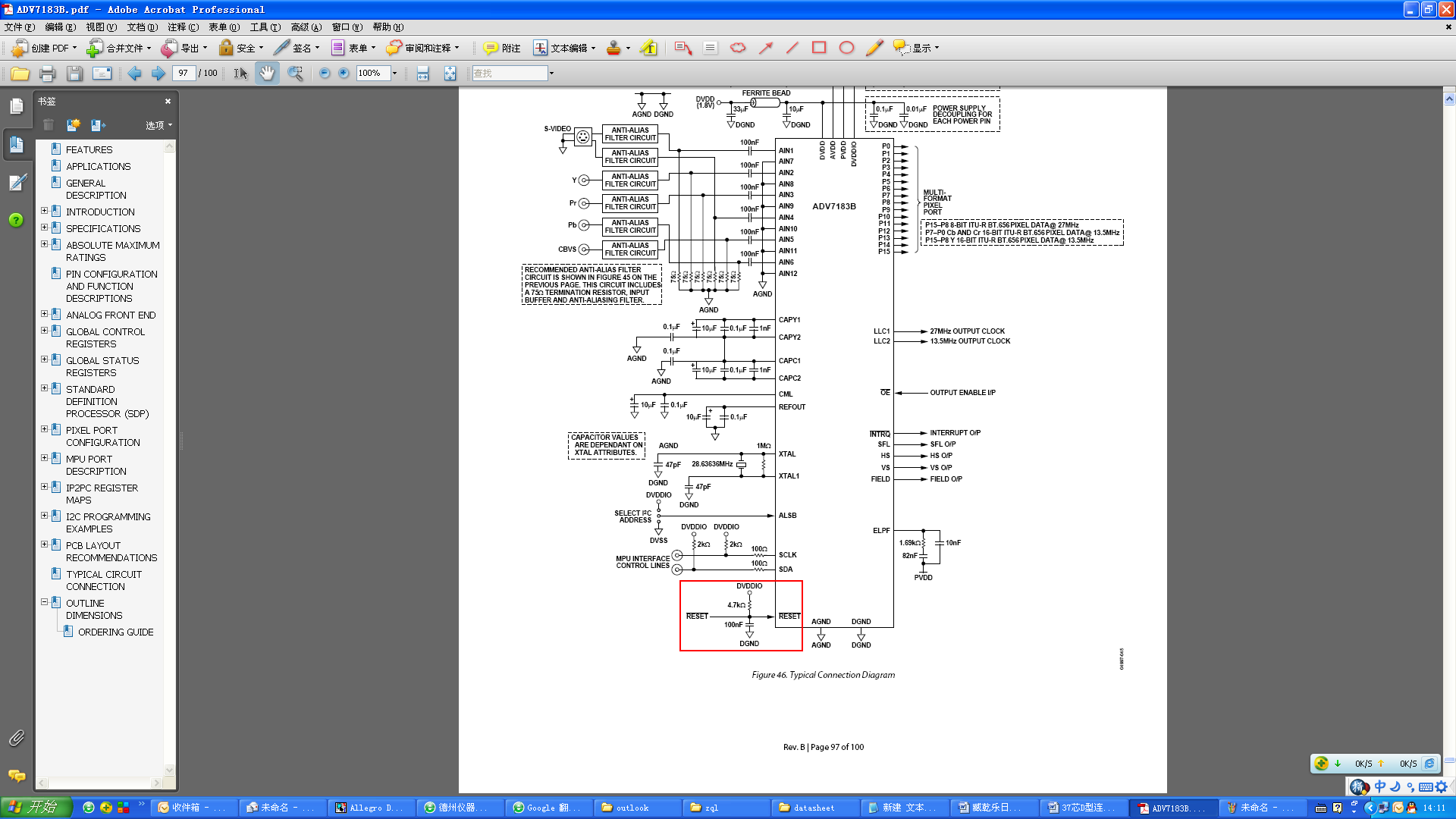Click the Save floppy disk icon
The height and width of the screenshot is (819, 1456).
[x=74, y=74]
